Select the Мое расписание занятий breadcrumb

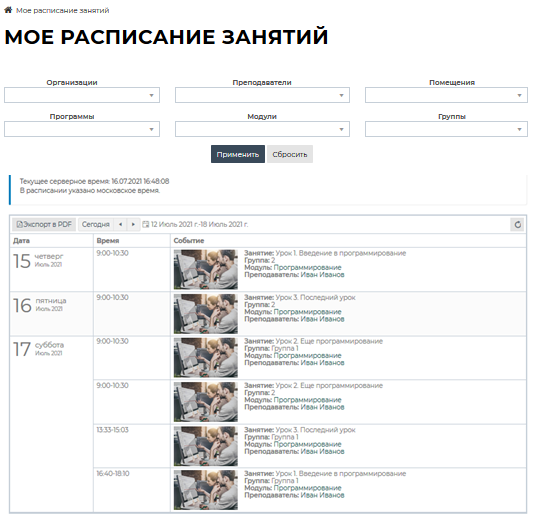tap(63, 11)
